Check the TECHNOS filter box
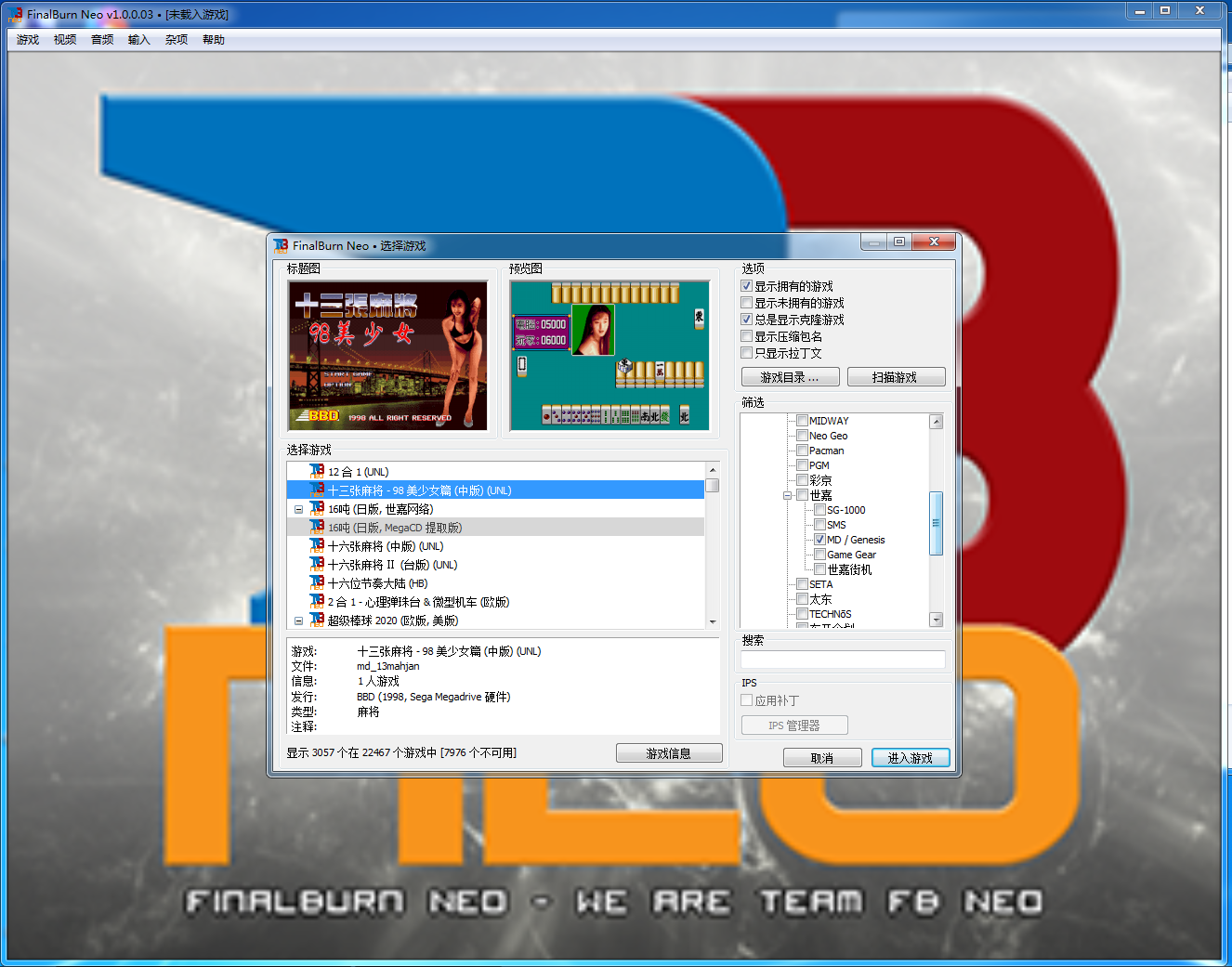 [802, 614]
